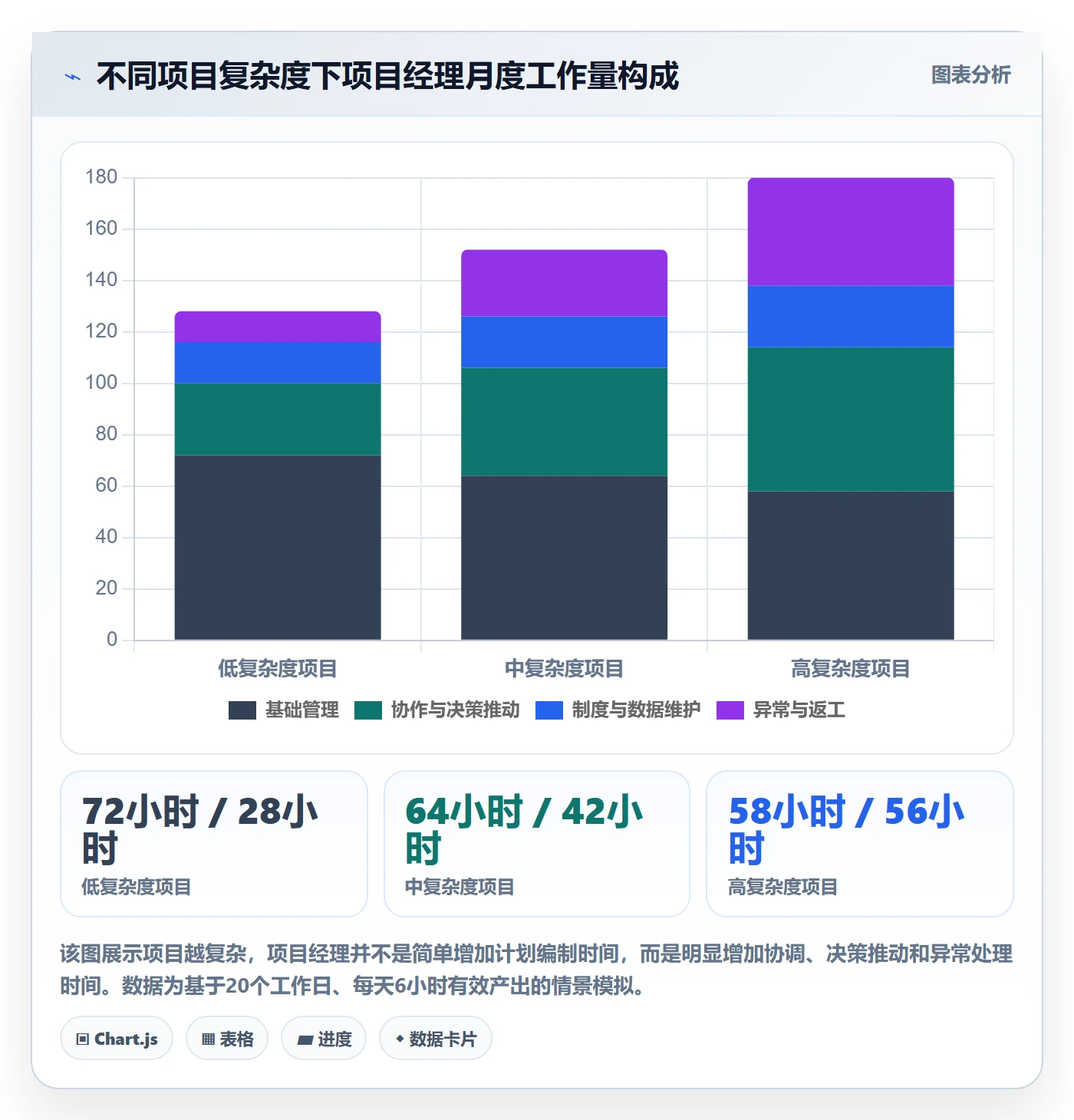This screenshot has width=1074, height=1120.
Task: Click the 协作与决策推动 legend label text
Action: 456,710
